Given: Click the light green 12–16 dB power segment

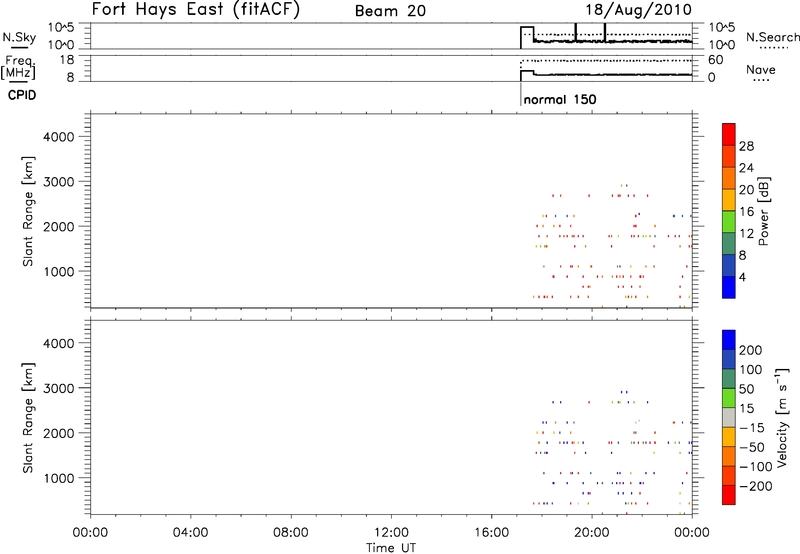Looking at the screenshot, I should pos(729,221).
